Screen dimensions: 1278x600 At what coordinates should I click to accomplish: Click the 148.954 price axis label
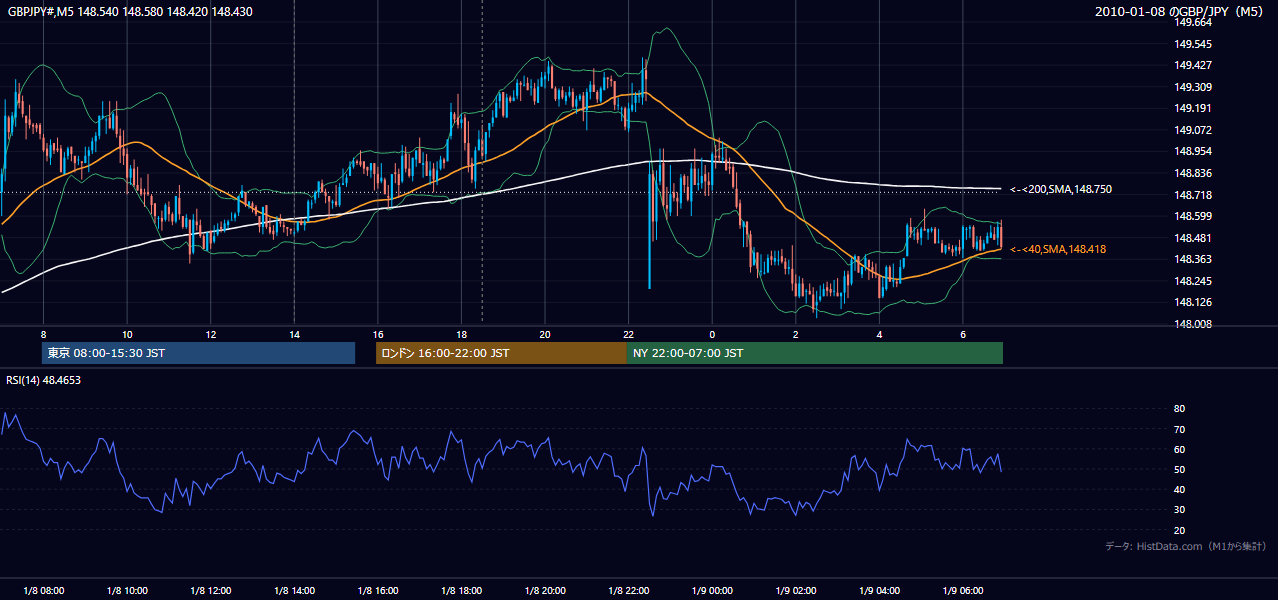1193,152
